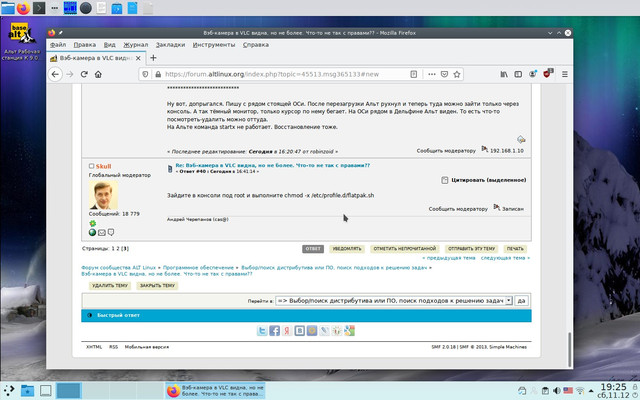Open clipboard tray icon
Screen dimensions: 640x400
pos(545,391)
